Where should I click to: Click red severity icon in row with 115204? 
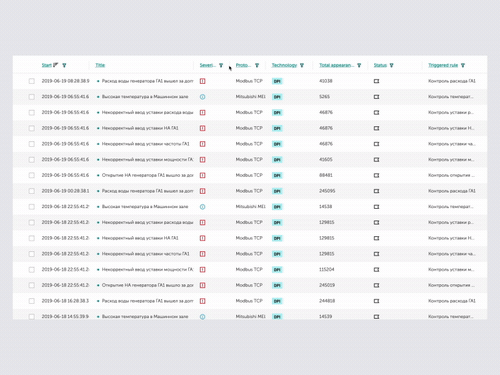202,269
